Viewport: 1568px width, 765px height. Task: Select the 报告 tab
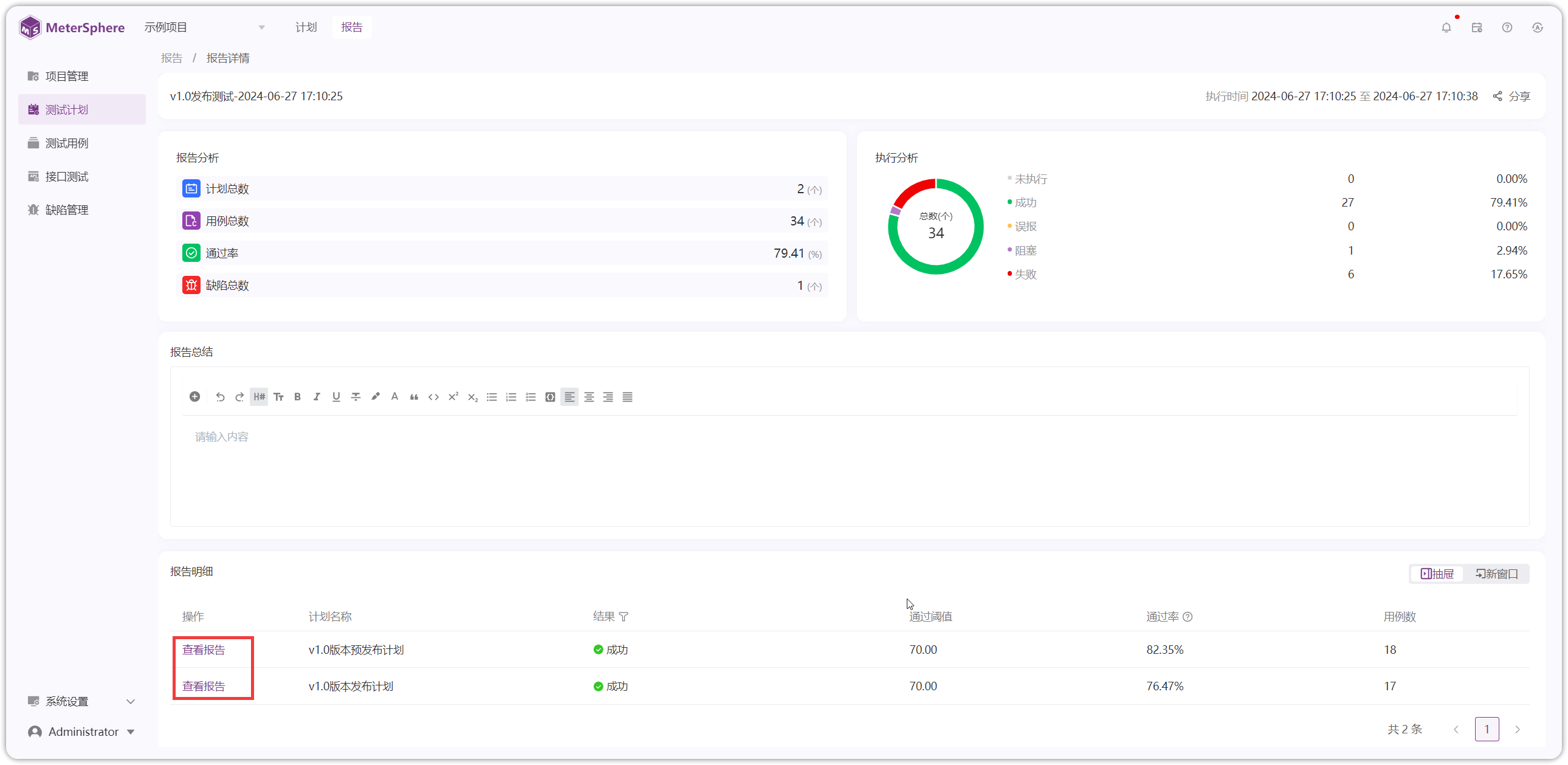pos(352,27)
